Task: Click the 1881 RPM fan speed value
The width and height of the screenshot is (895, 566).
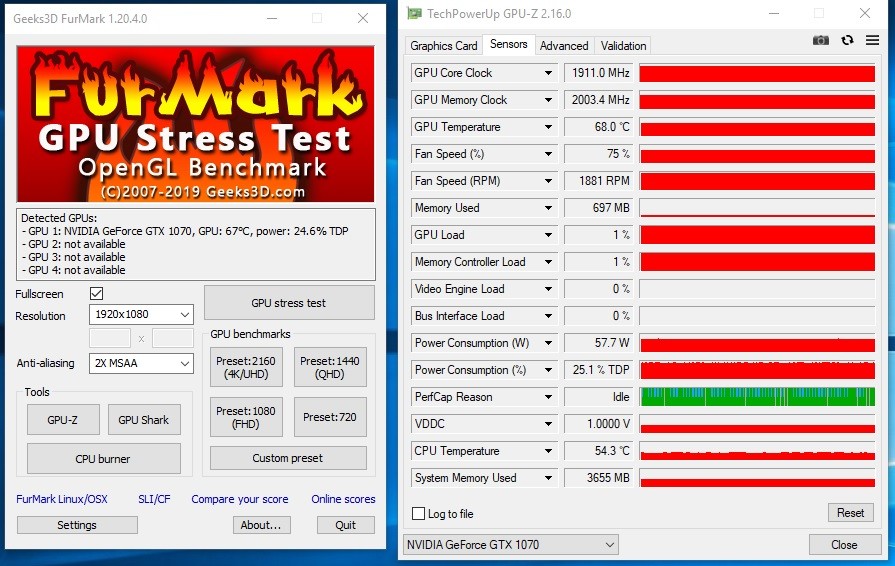Action: pyautogui.click(x=599, y=181)
